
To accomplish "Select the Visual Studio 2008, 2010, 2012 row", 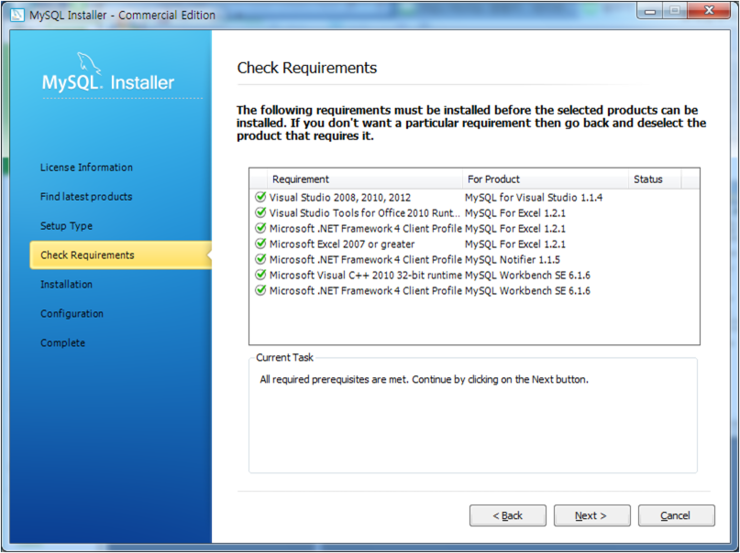I will pos(474,197).
